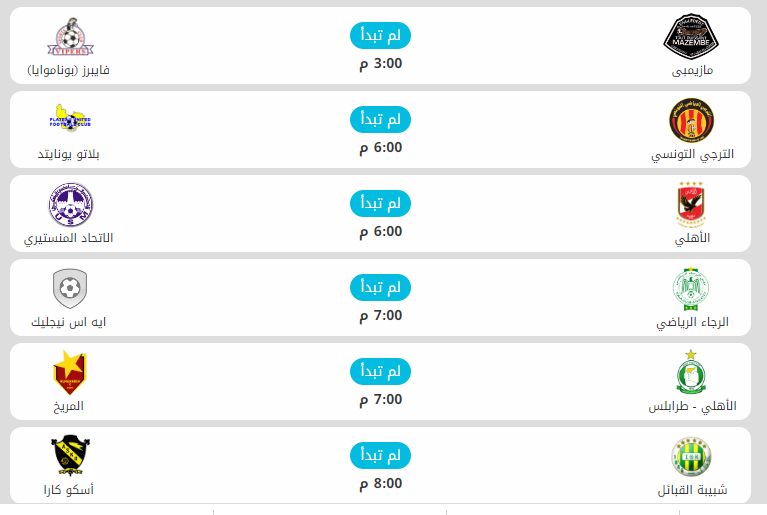Screen dimensions: 767x515
Task: Click the Plateau United club badge
Action: click(x=69, y=120)
